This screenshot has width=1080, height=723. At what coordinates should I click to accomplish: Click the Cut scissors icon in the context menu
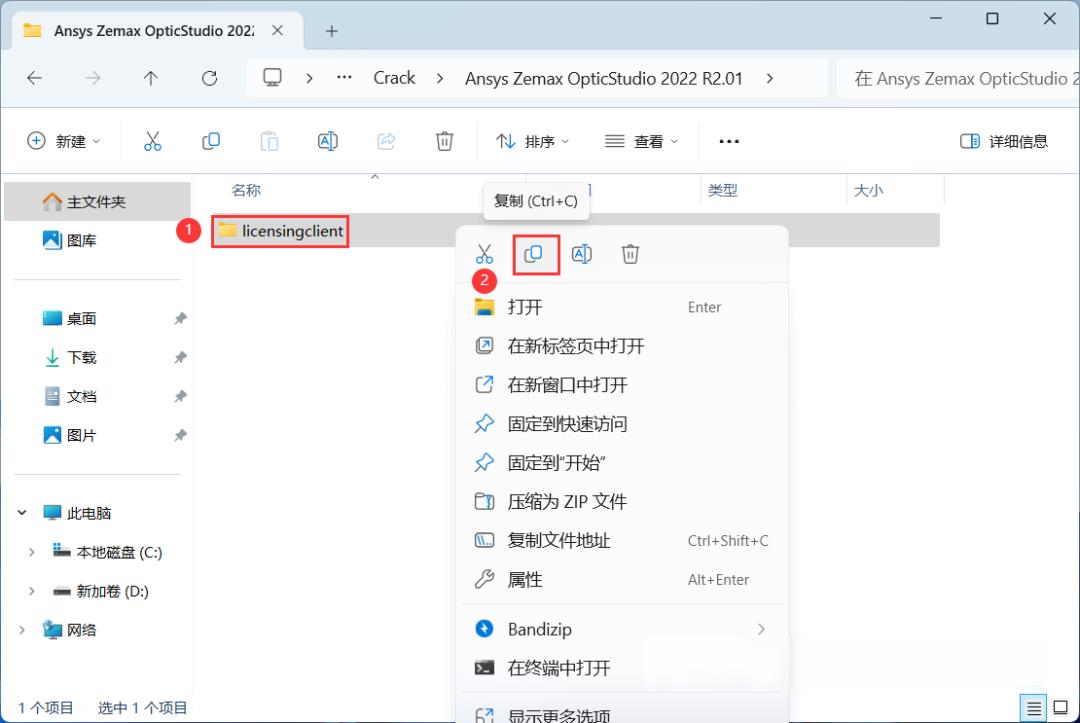click(x=484, y=254)
